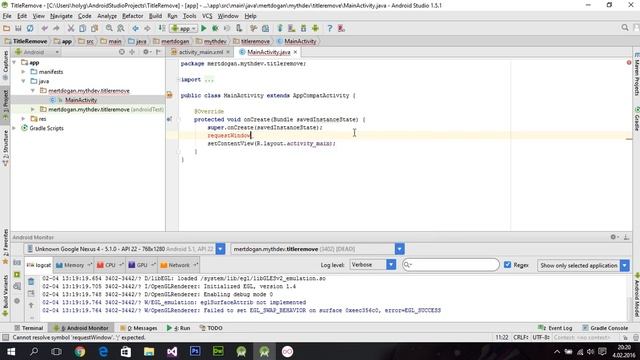The width and height of the screenshot is (640, 360).
Task: Open the Terminal tool window
Action: pyautogui.click(x=29, y=328)
